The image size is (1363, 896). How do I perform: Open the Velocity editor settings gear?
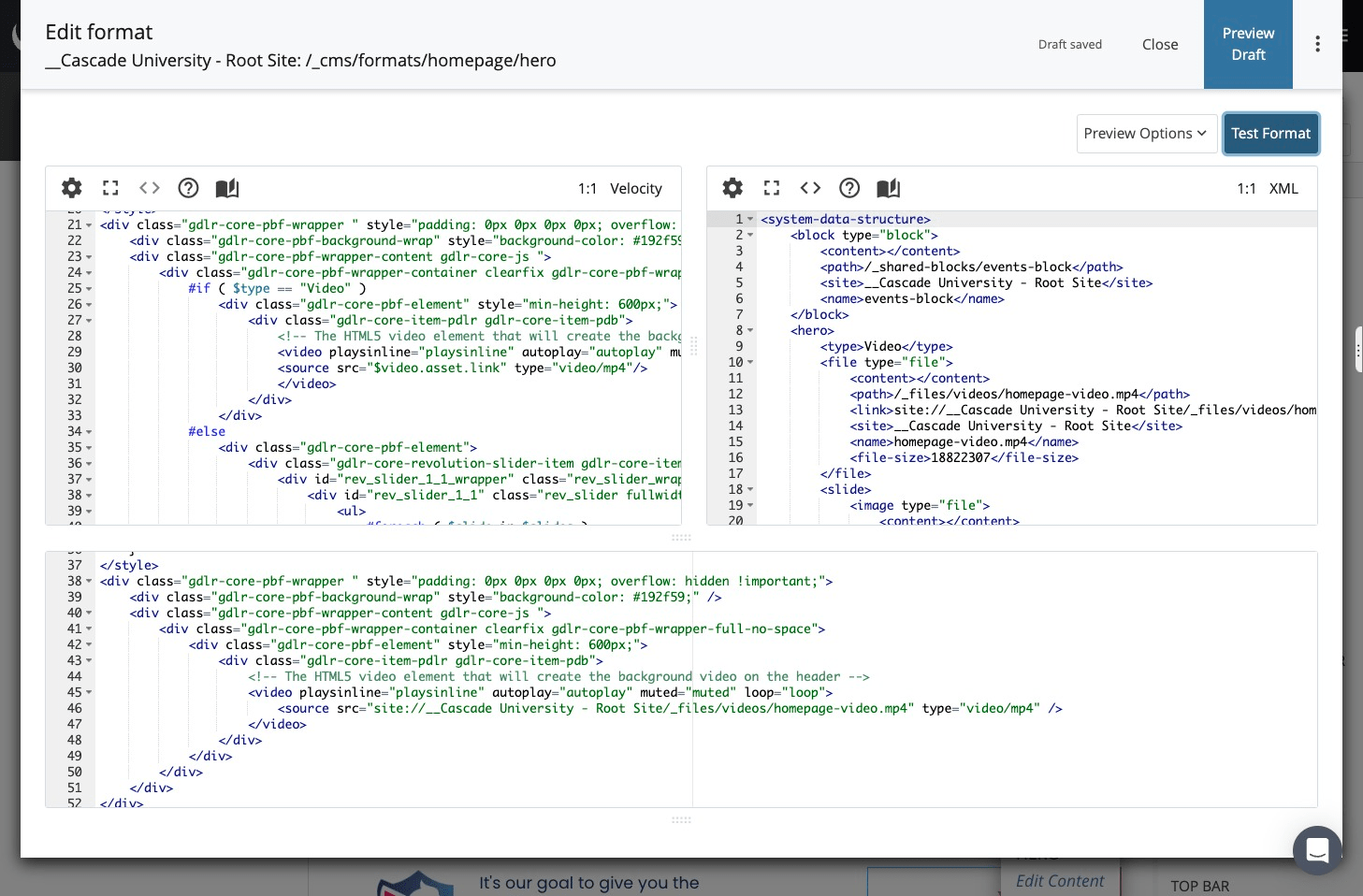(71, 188)
